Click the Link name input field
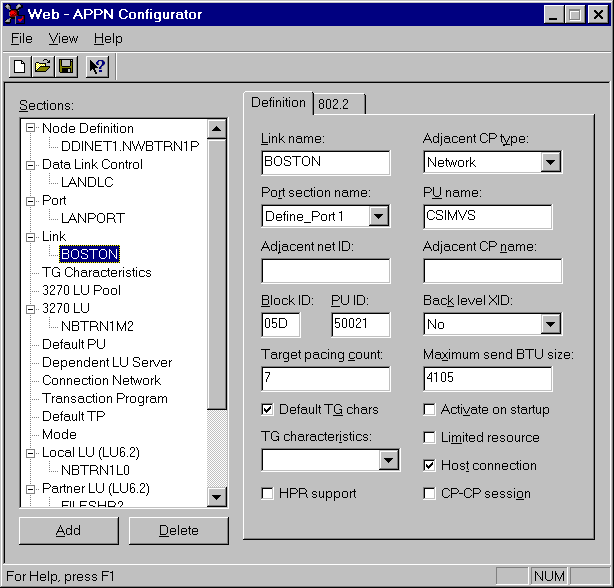614x588 pixels. 325,162
